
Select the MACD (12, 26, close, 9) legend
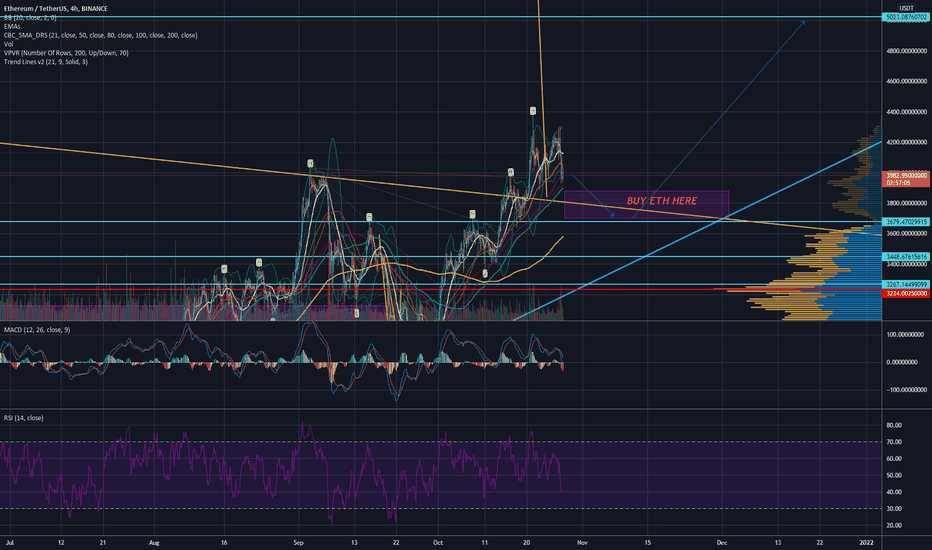pyautogui.click(x=37, y=329)
